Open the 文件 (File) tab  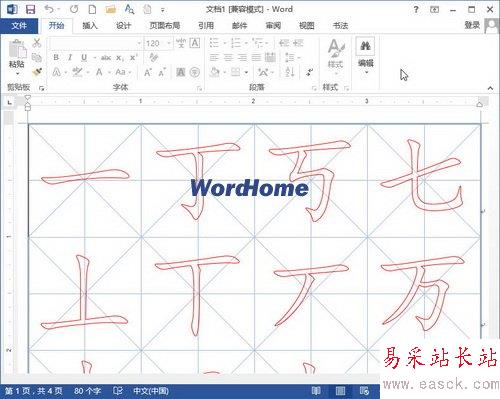(x=19, y=26)
